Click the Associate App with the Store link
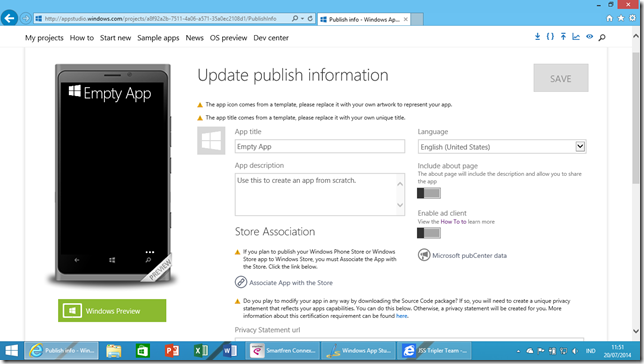The height and width of the screenshot is (364, 644). pos(291,283)
